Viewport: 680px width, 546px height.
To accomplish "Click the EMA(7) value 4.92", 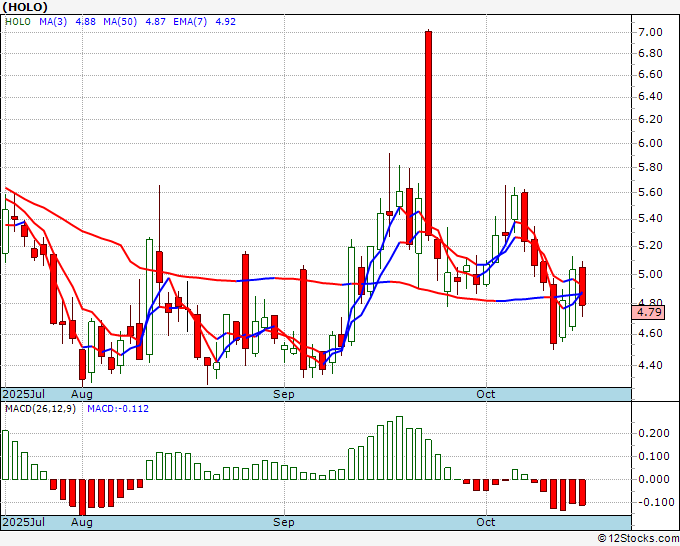I will [x=226, y=22].
